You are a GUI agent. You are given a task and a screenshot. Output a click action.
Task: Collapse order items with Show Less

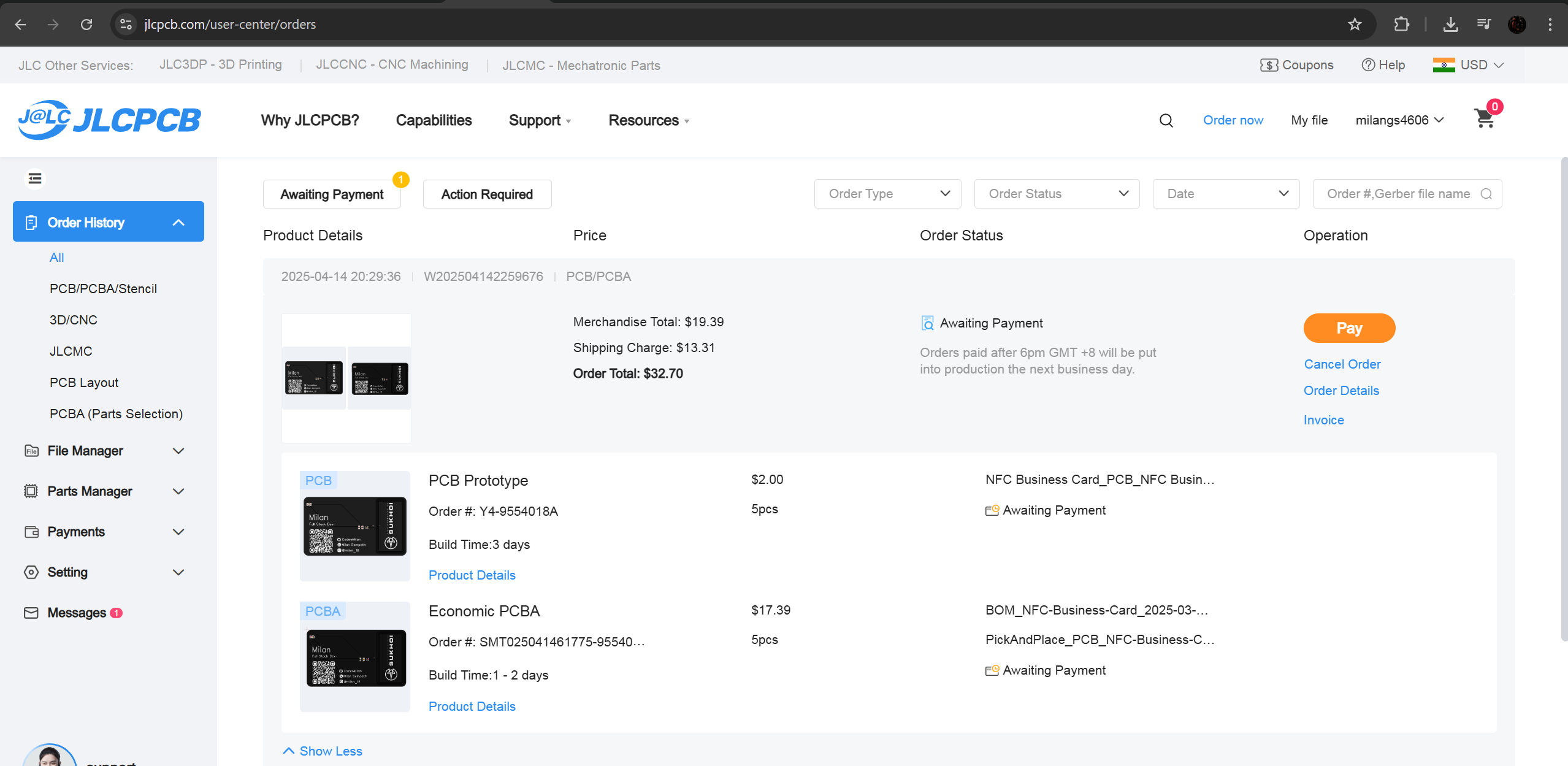pos(323,751)
